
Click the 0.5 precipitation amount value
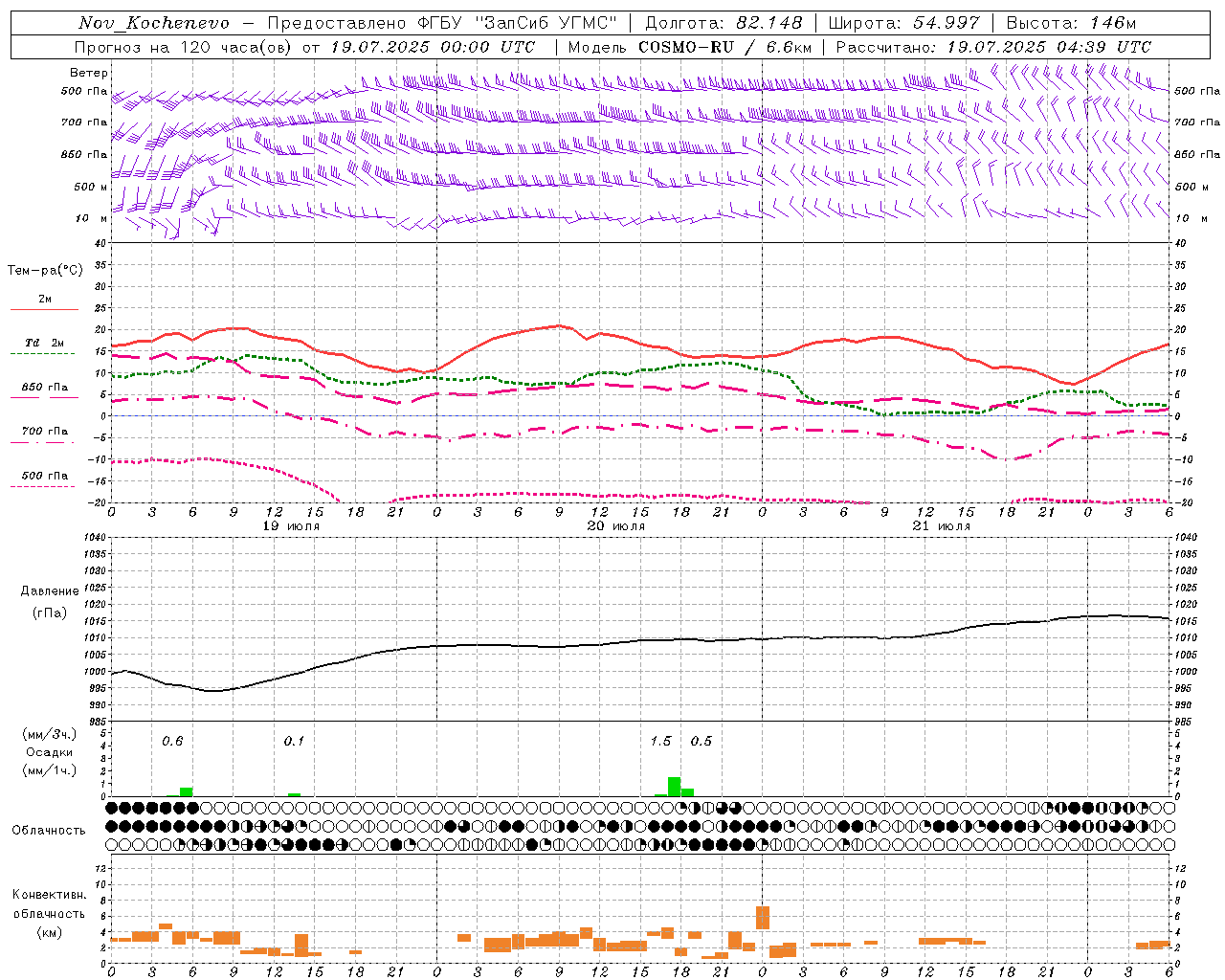(702, 741)
